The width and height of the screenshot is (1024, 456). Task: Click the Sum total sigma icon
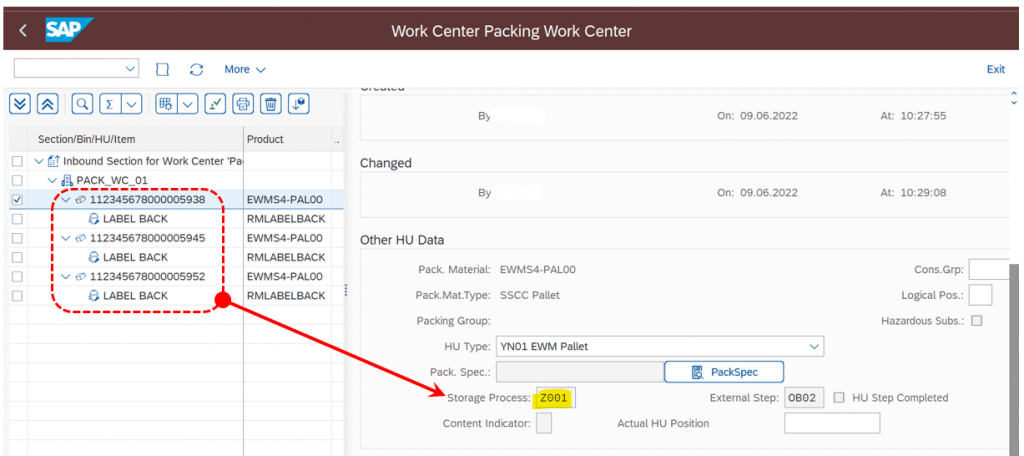110,104
